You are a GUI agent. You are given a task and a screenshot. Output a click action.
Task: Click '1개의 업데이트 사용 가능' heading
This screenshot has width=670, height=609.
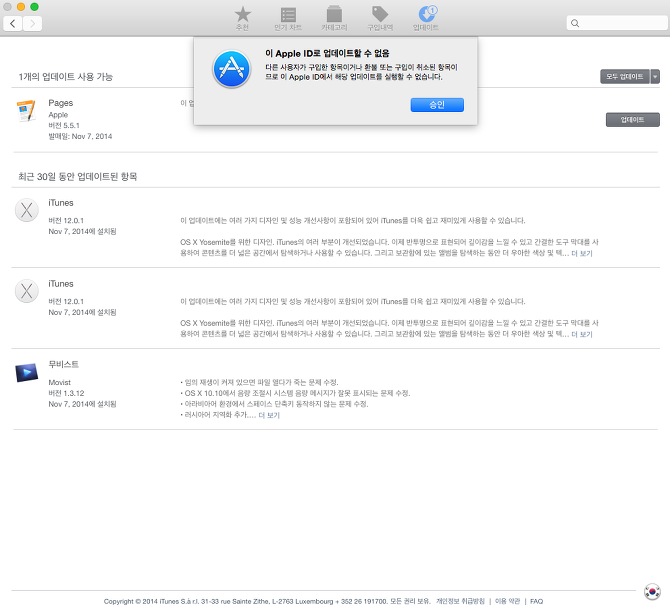pos(65,77)
